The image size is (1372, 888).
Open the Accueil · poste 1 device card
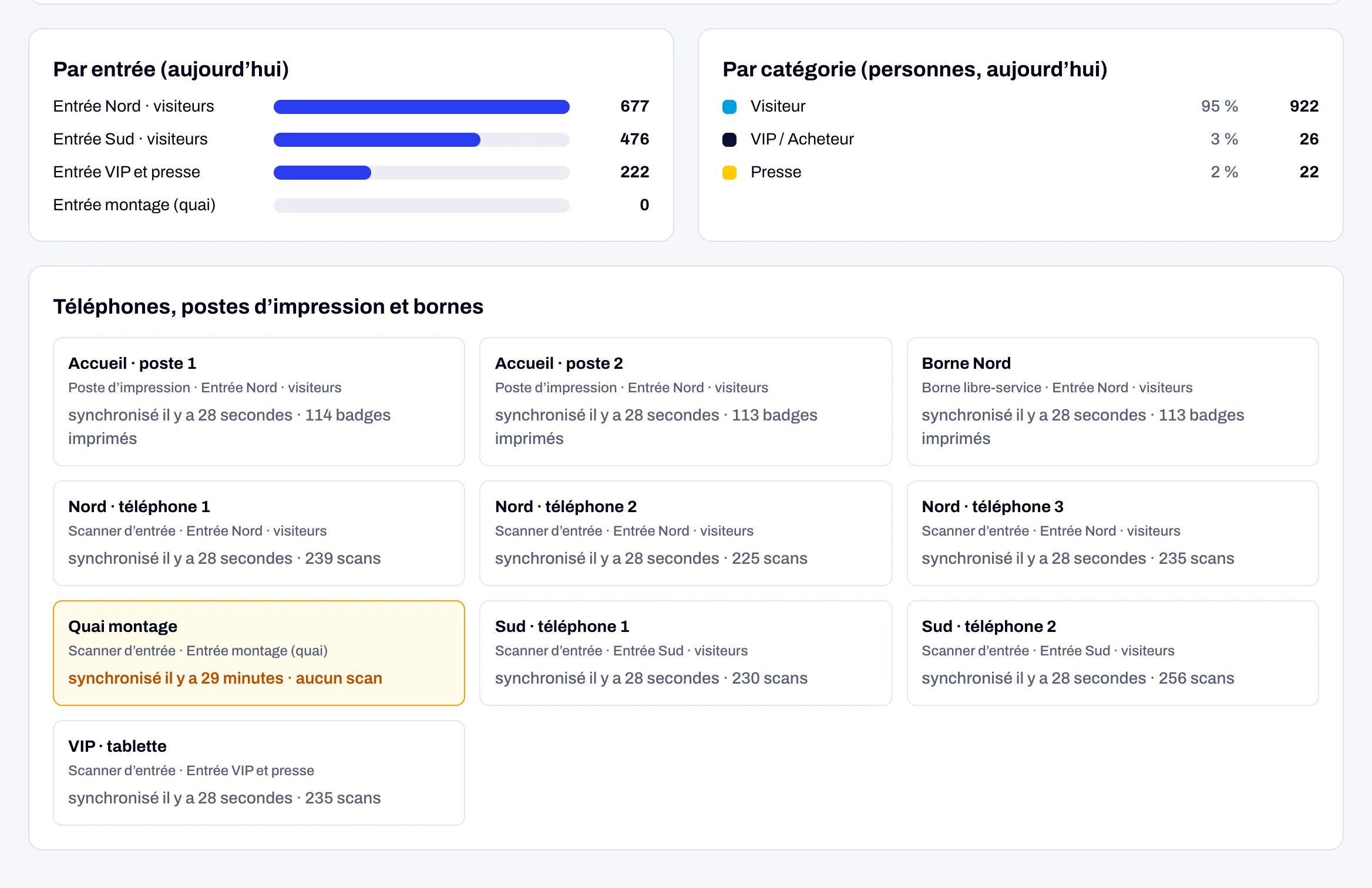click(259, 402)
